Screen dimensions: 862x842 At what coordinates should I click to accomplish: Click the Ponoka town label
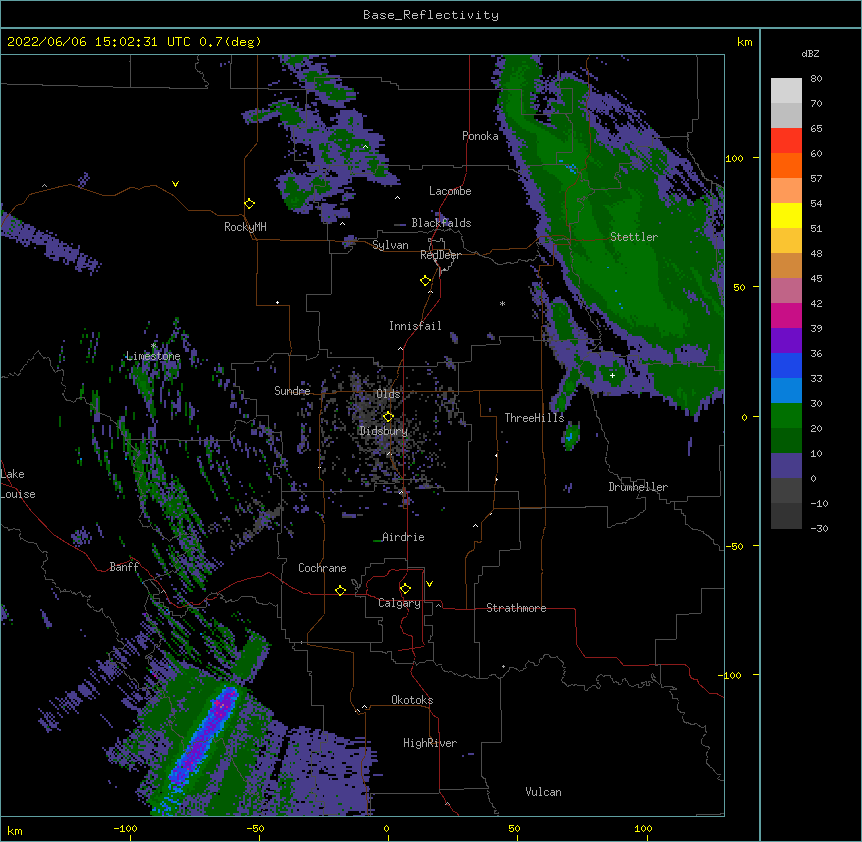[x=480, y=136]
